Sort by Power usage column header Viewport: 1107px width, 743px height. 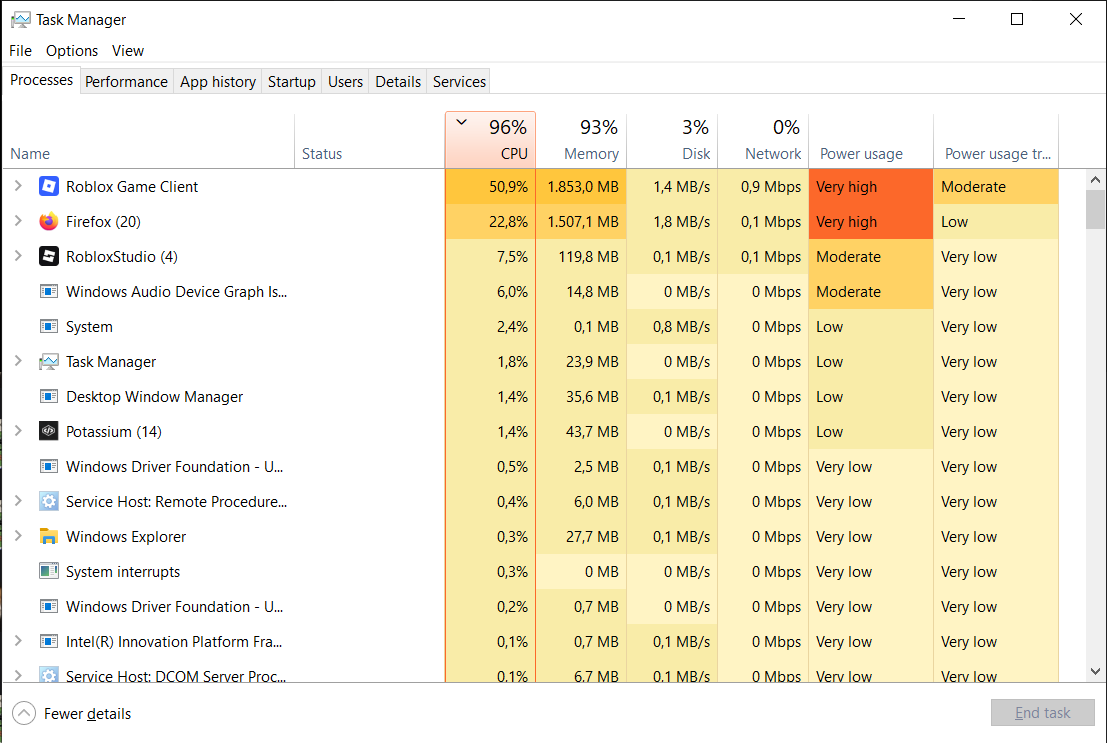870,141
